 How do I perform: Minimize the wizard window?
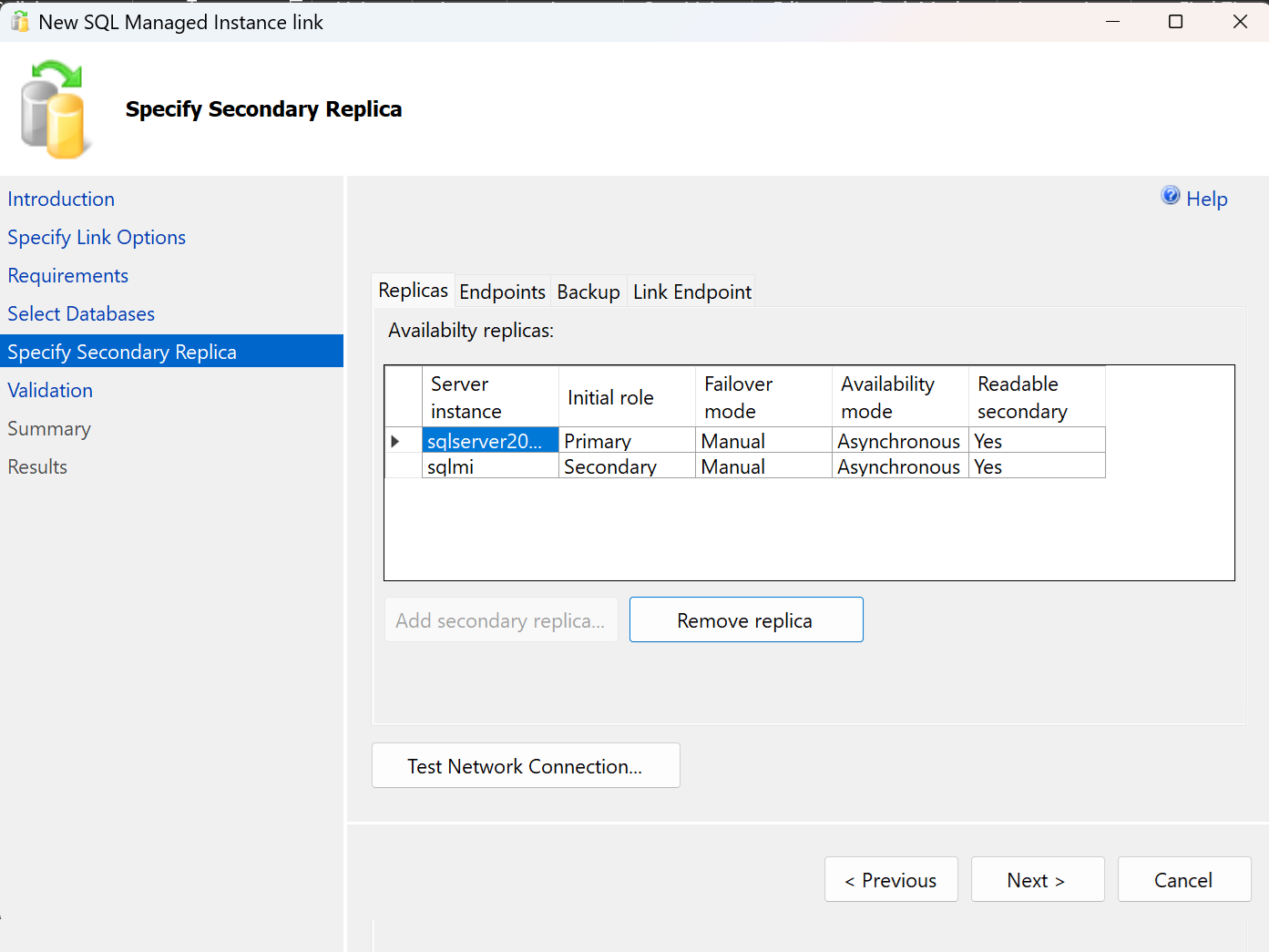(1112, 22)
